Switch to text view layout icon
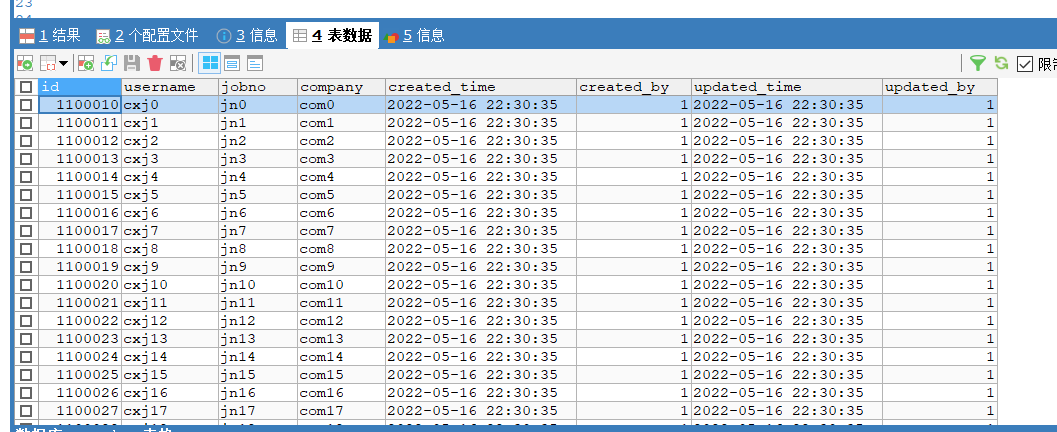 pyautogui.click(x=255, y=63)
